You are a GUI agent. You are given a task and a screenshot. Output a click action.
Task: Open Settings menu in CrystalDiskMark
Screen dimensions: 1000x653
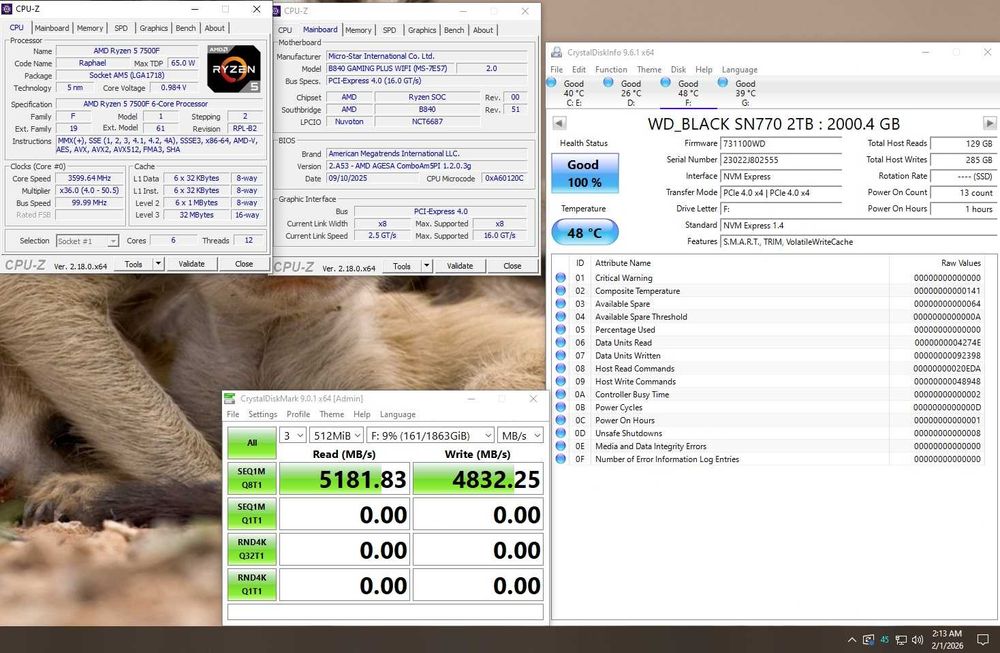[263, 415]
